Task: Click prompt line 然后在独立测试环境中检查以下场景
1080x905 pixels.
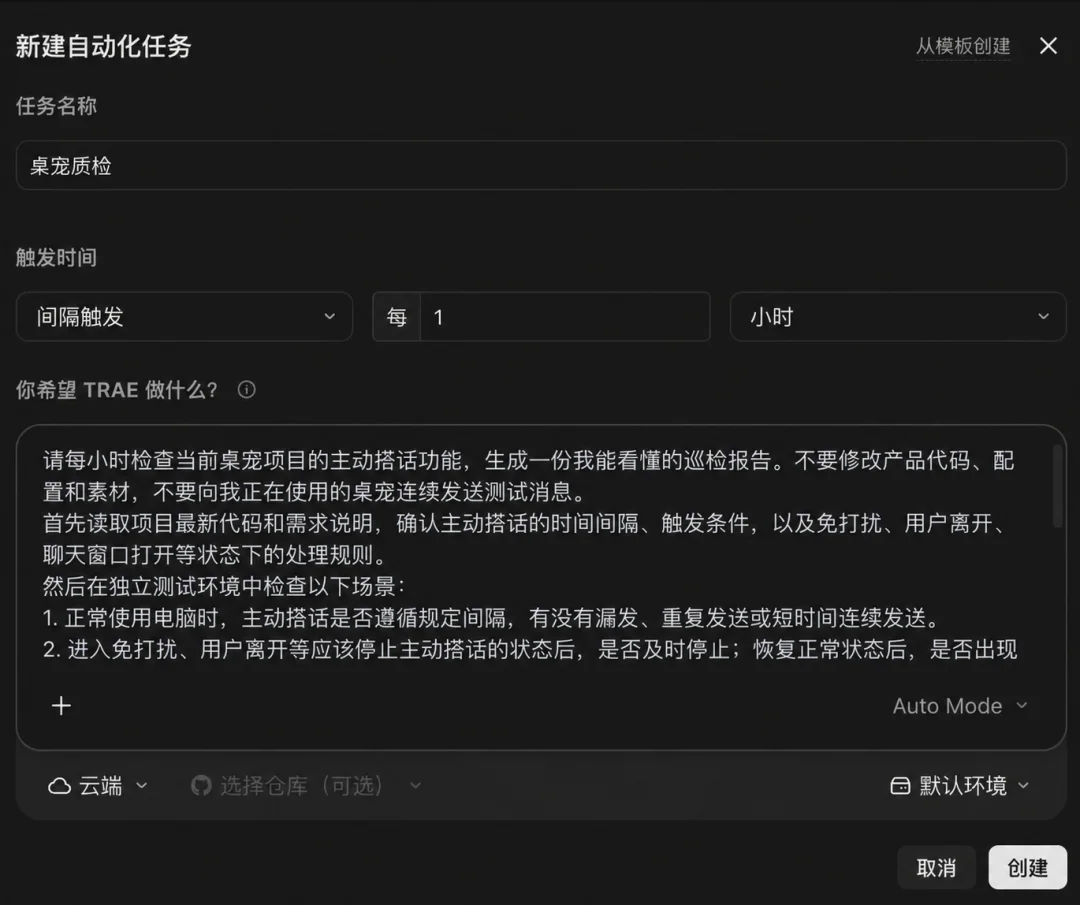Action: [x=225, y=586]
